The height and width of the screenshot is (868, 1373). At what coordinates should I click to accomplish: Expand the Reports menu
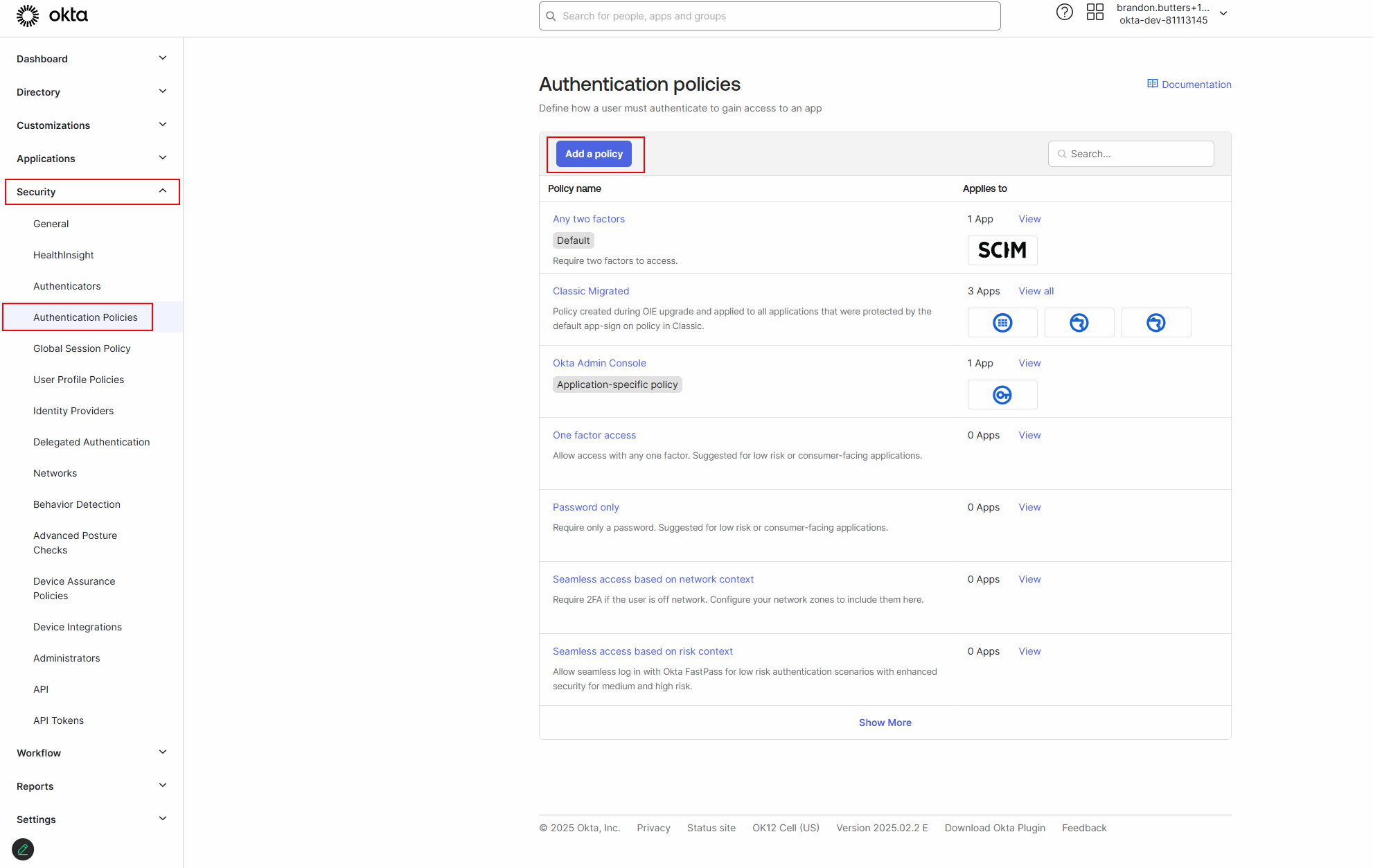click(91, 786)
